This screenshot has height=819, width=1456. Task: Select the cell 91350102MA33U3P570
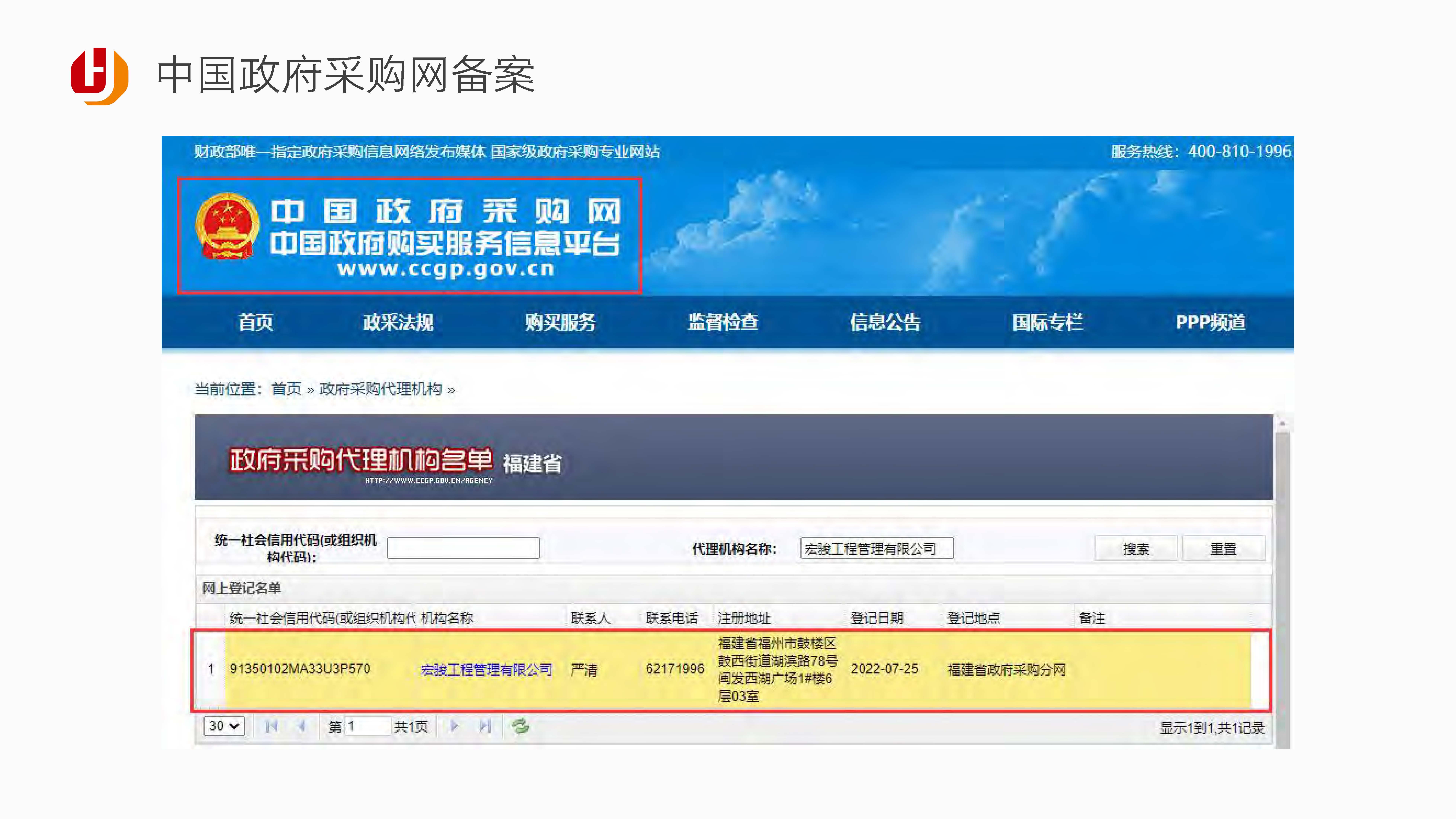300,669
